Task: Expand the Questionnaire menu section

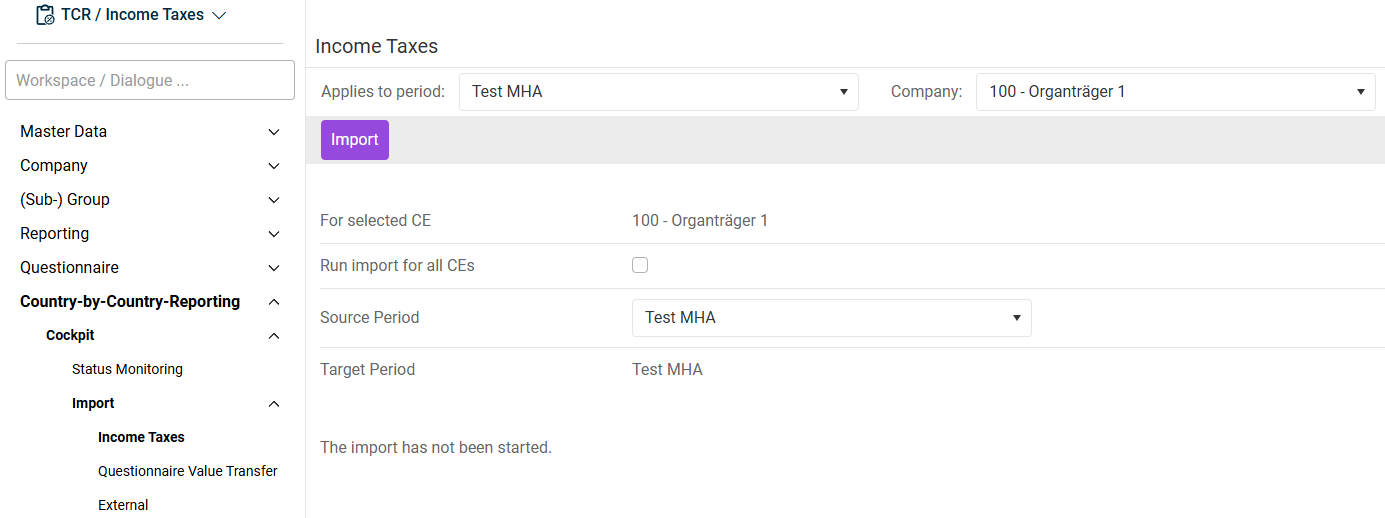Action: click(274, 268)
